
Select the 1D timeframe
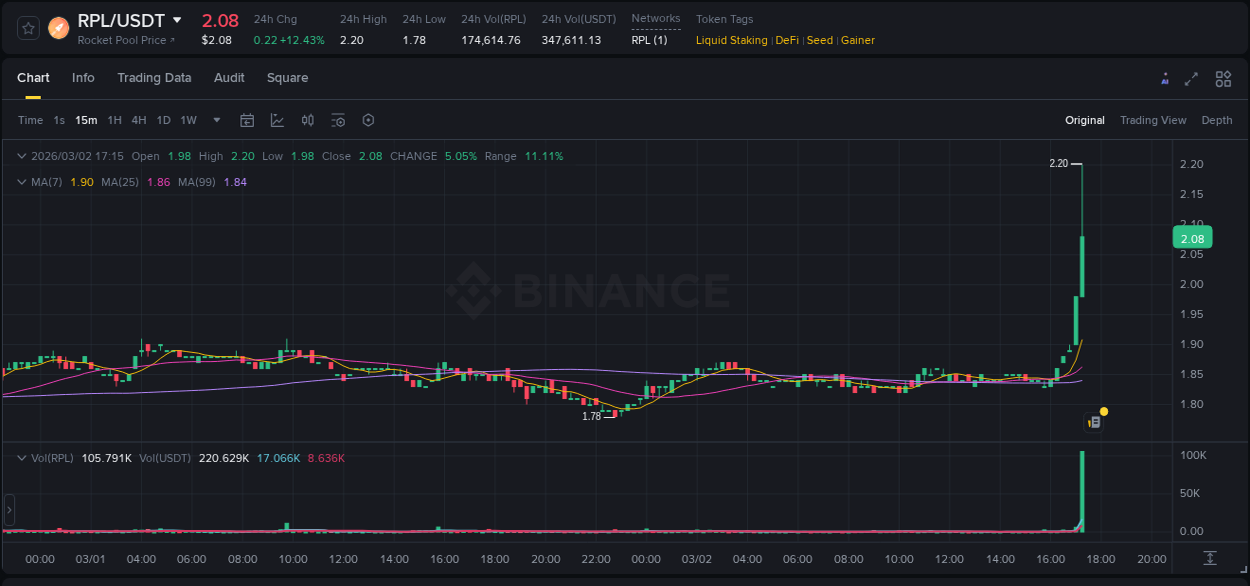[163, 120]
